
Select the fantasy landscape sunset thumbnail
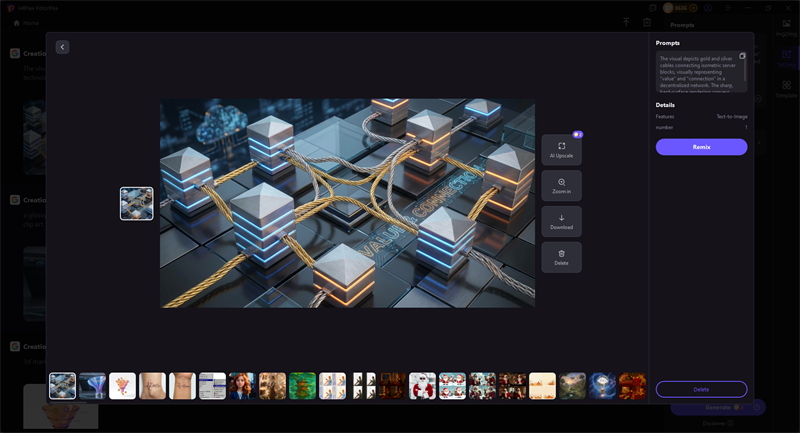coord(572,386)
